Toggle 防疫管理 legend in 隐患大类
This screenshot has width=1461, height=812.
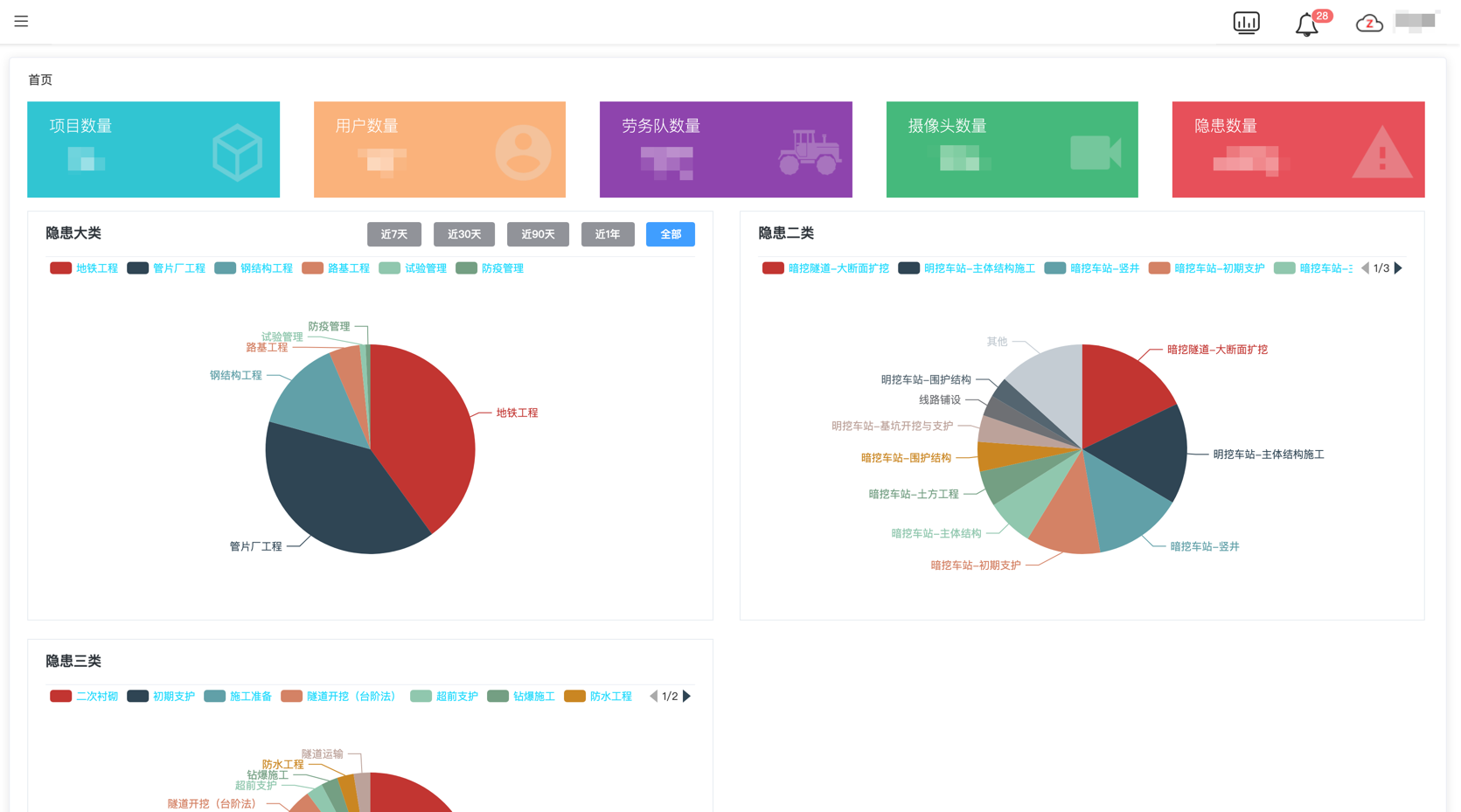[x=490, y=268]
